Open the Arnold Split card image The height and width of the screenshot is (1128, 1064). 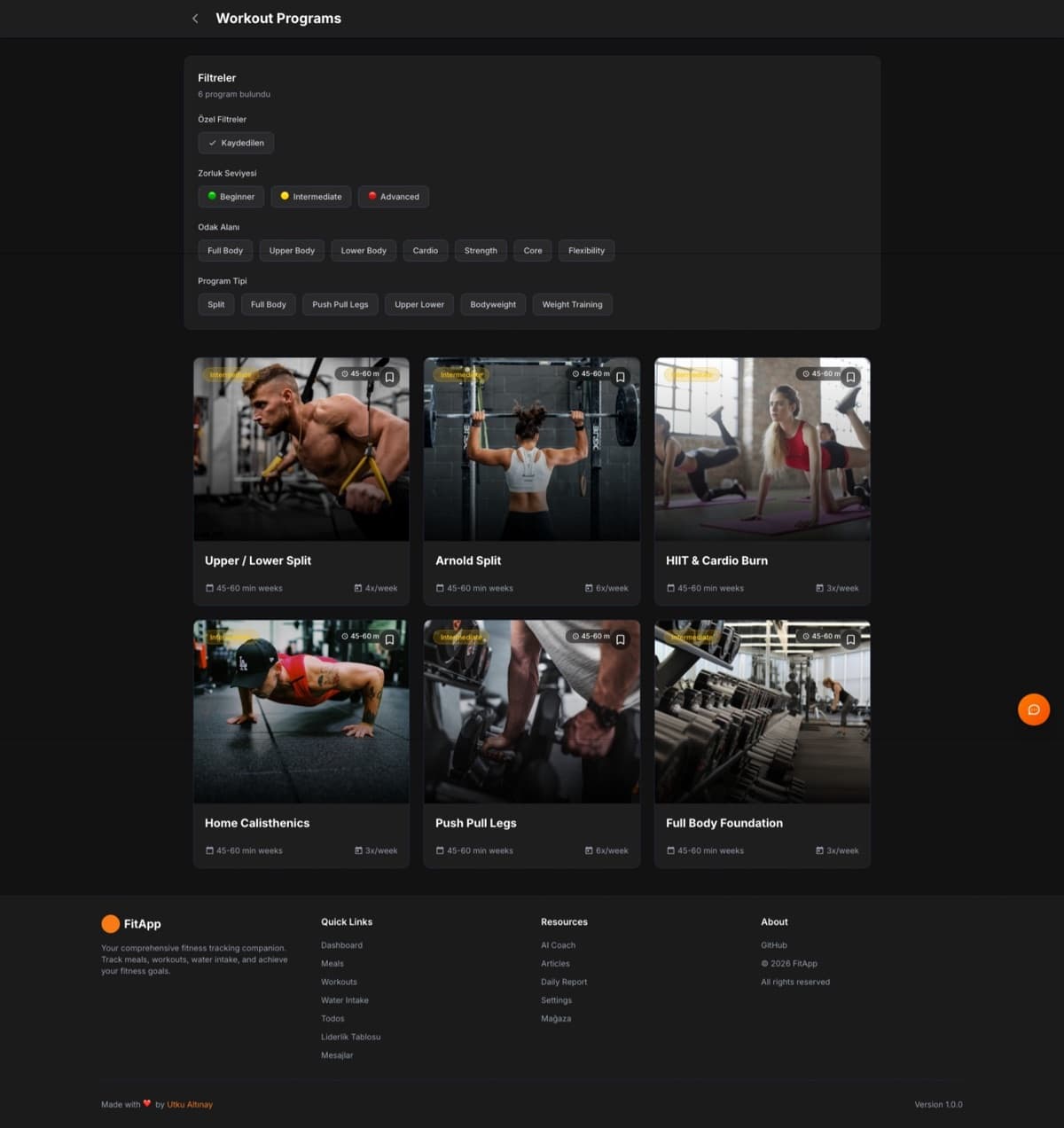point(532,450)
